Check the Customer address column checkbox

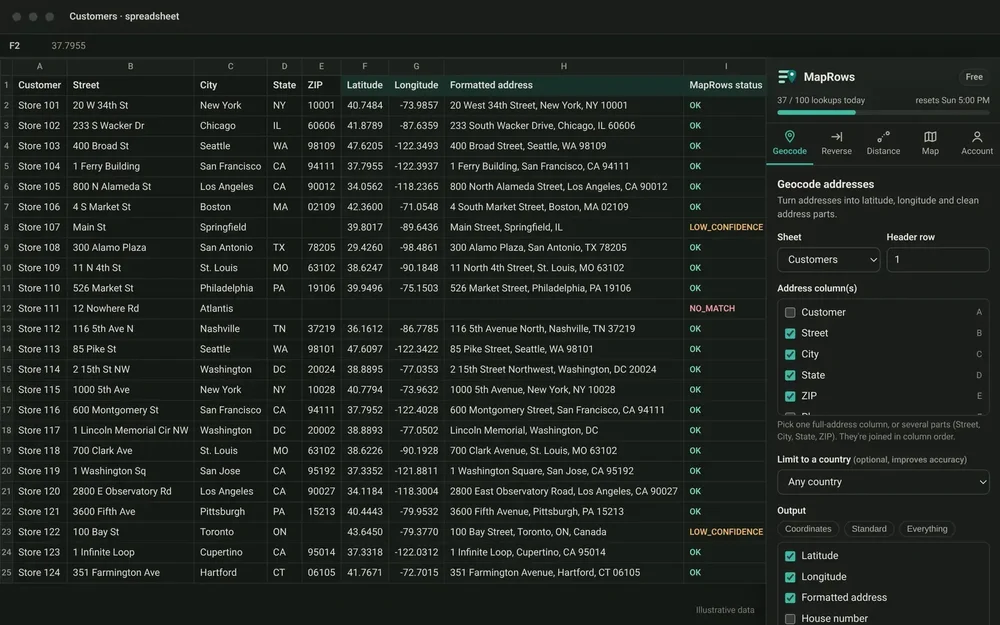click(x=790, y=312)
